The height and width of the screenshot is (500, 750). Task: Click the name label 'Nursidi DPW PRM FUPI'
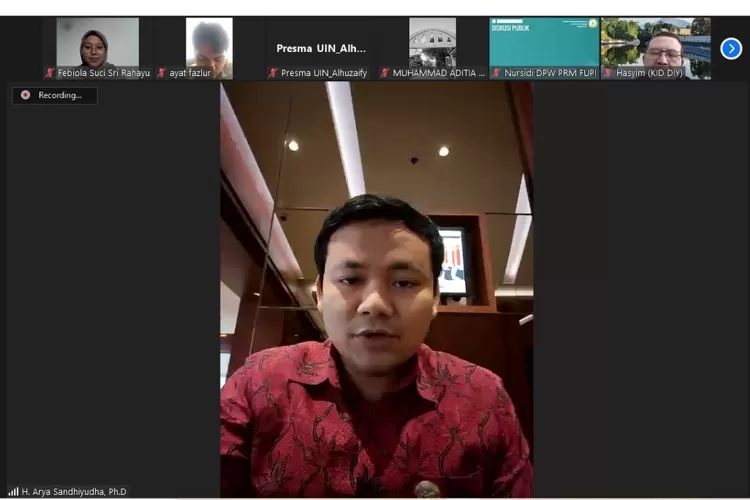click(551, 73)
